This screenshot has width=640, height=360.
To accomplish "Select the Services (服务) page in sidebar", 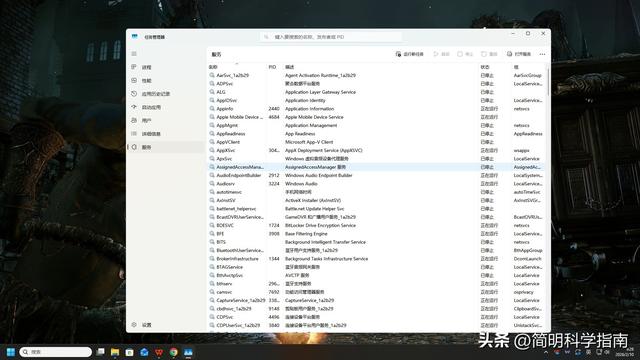I will pyautogui.click(x=166, y=147).
